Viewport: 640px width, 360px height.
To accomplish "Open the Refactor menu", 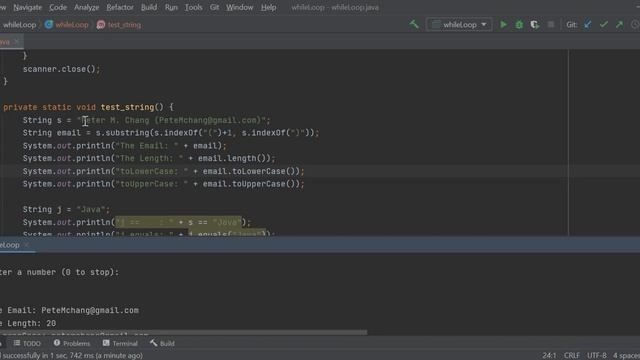I will pyautogui.click(x=120, y=7).
